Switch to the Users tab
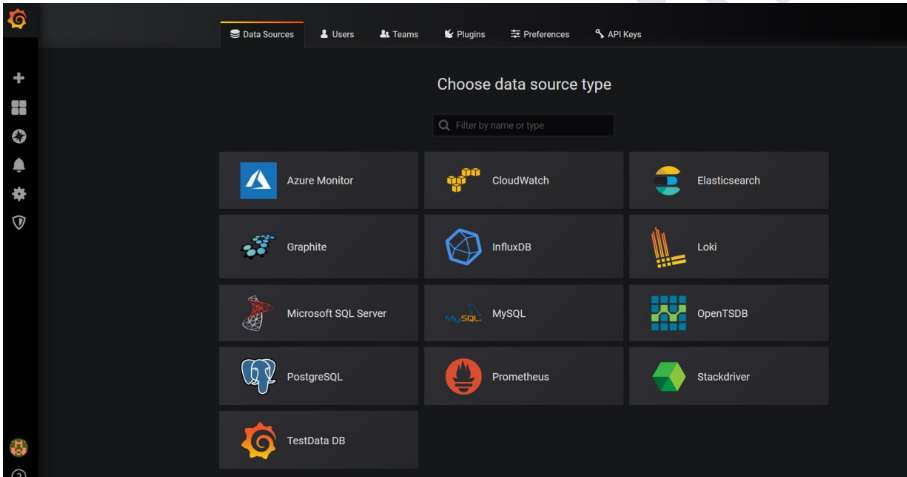The height and width of the screenshot is (477, 907). (x=337, y=34)
